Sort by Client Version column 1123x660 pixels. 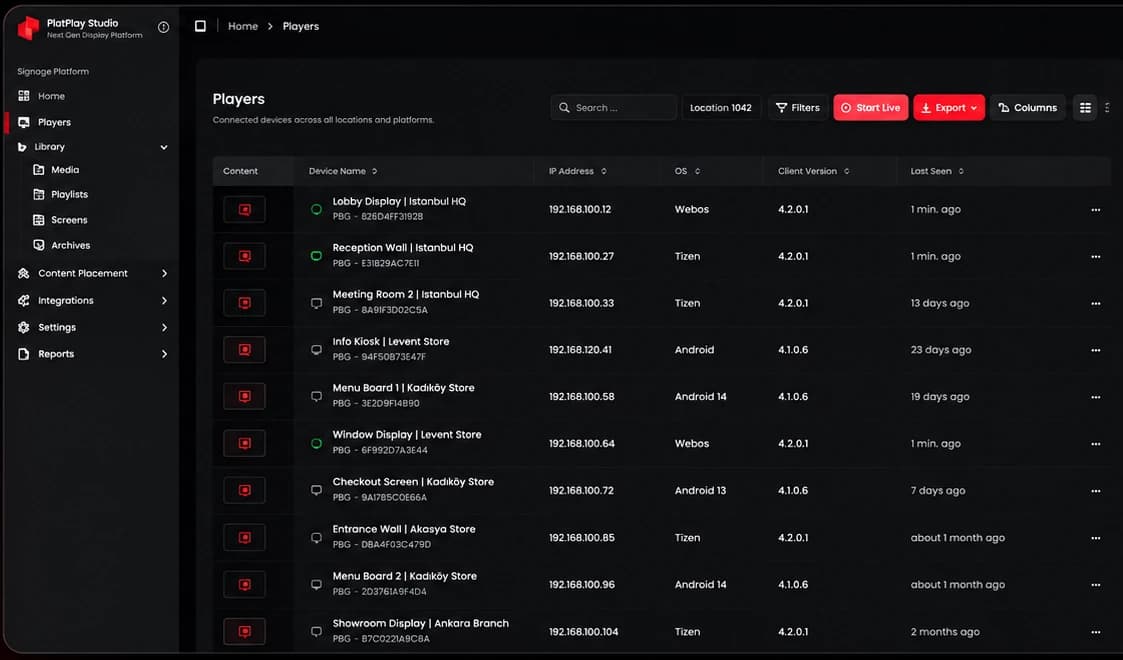point(814,171)
